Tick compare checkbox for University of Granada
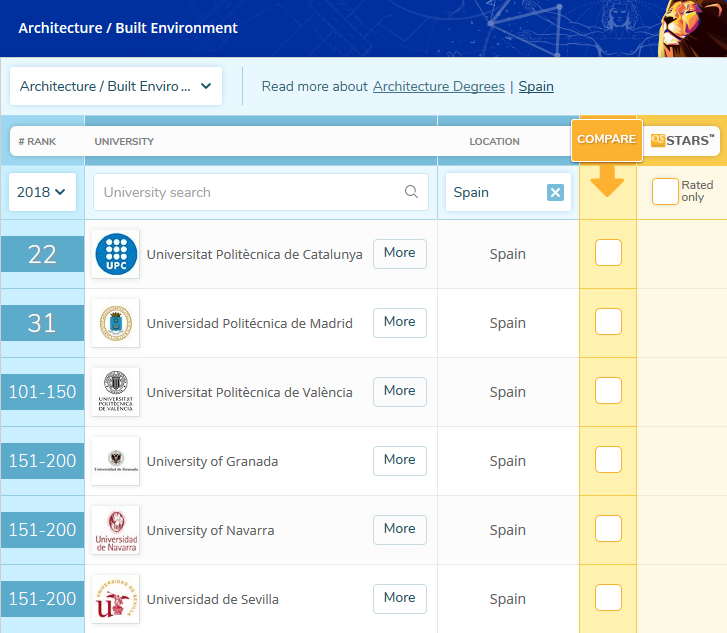The image size is (727, 633). point(608,460)
